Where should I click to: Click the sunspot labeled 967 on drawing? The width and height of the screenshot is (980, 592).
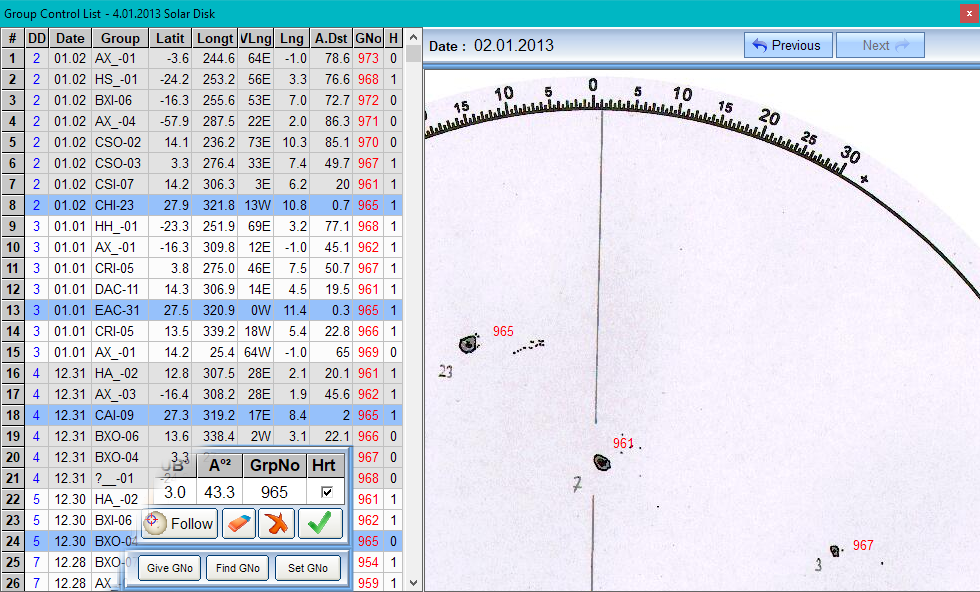click(x=835, y=551)
